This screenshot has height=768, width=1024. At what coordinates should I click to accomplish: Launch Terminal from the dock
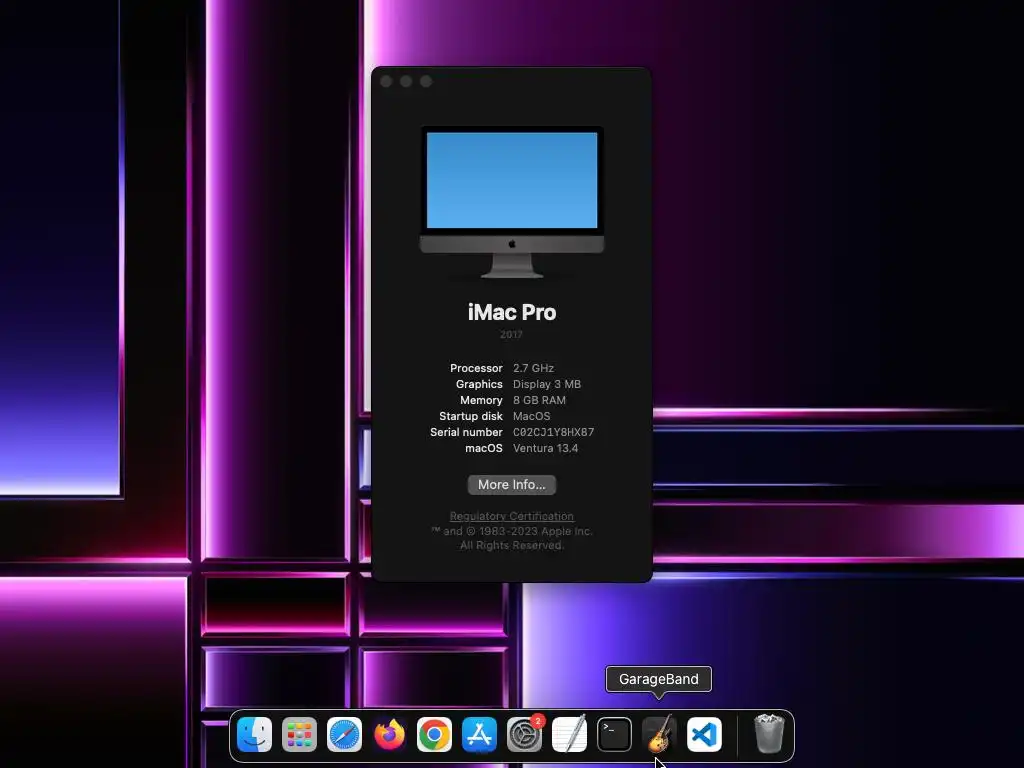click(615, 734)
